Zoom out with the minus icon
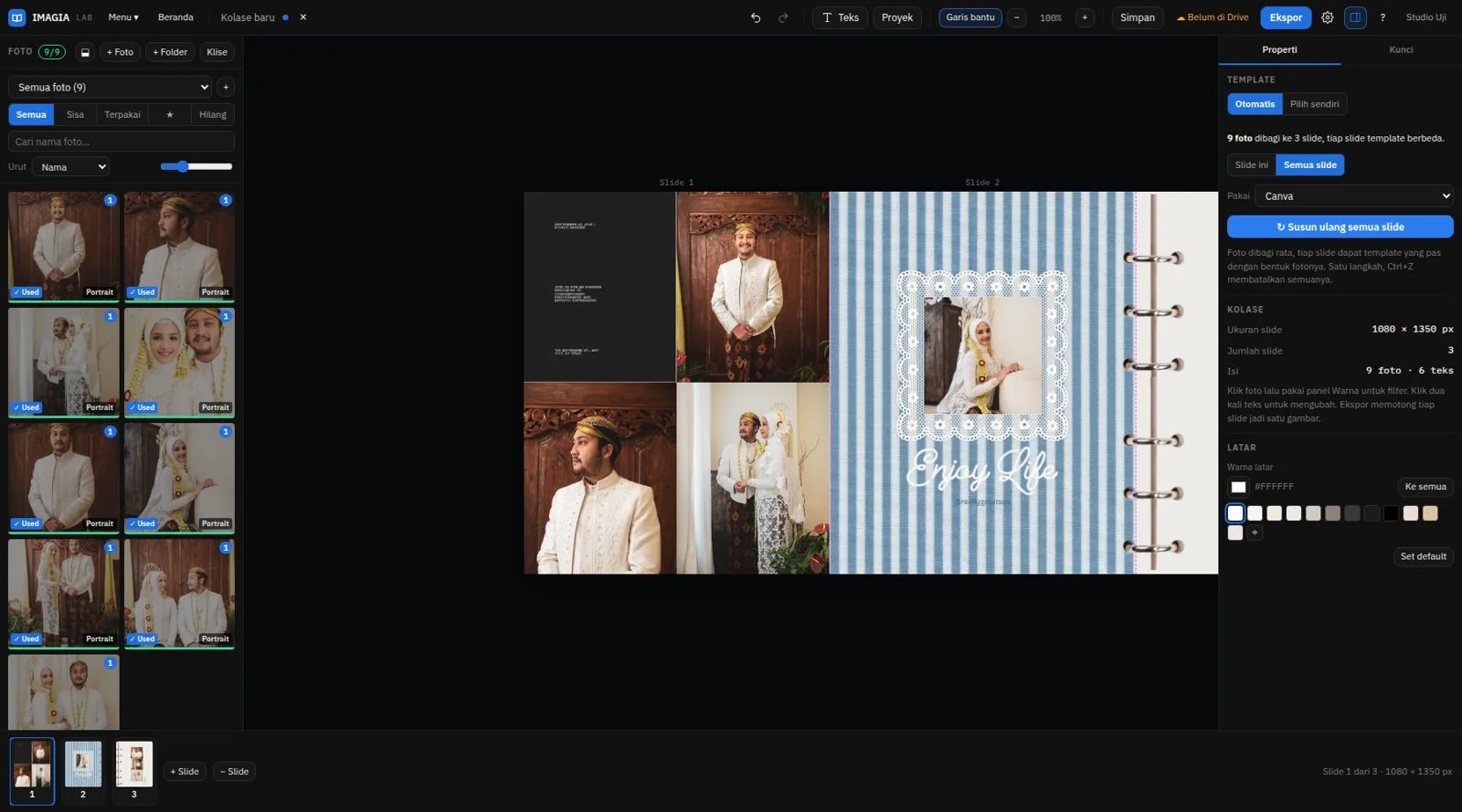The image size is (1462, 812). click(x=1017, y=17)
